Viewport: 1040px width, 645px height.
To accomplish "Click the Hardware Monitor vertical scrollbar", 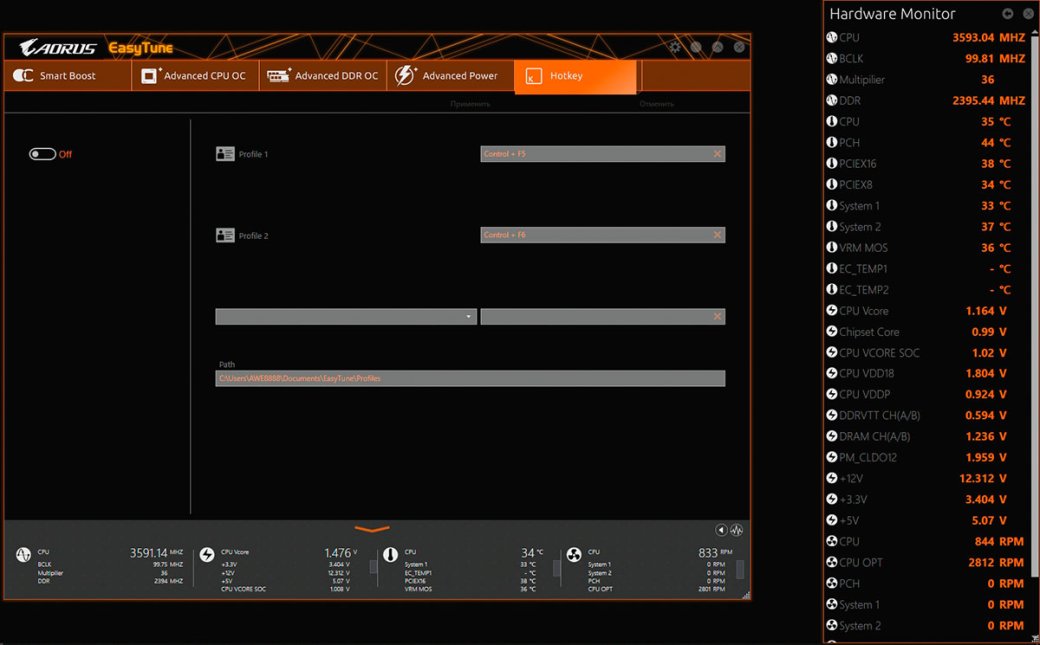I will pyautogui.click(x=1034, y=300).
